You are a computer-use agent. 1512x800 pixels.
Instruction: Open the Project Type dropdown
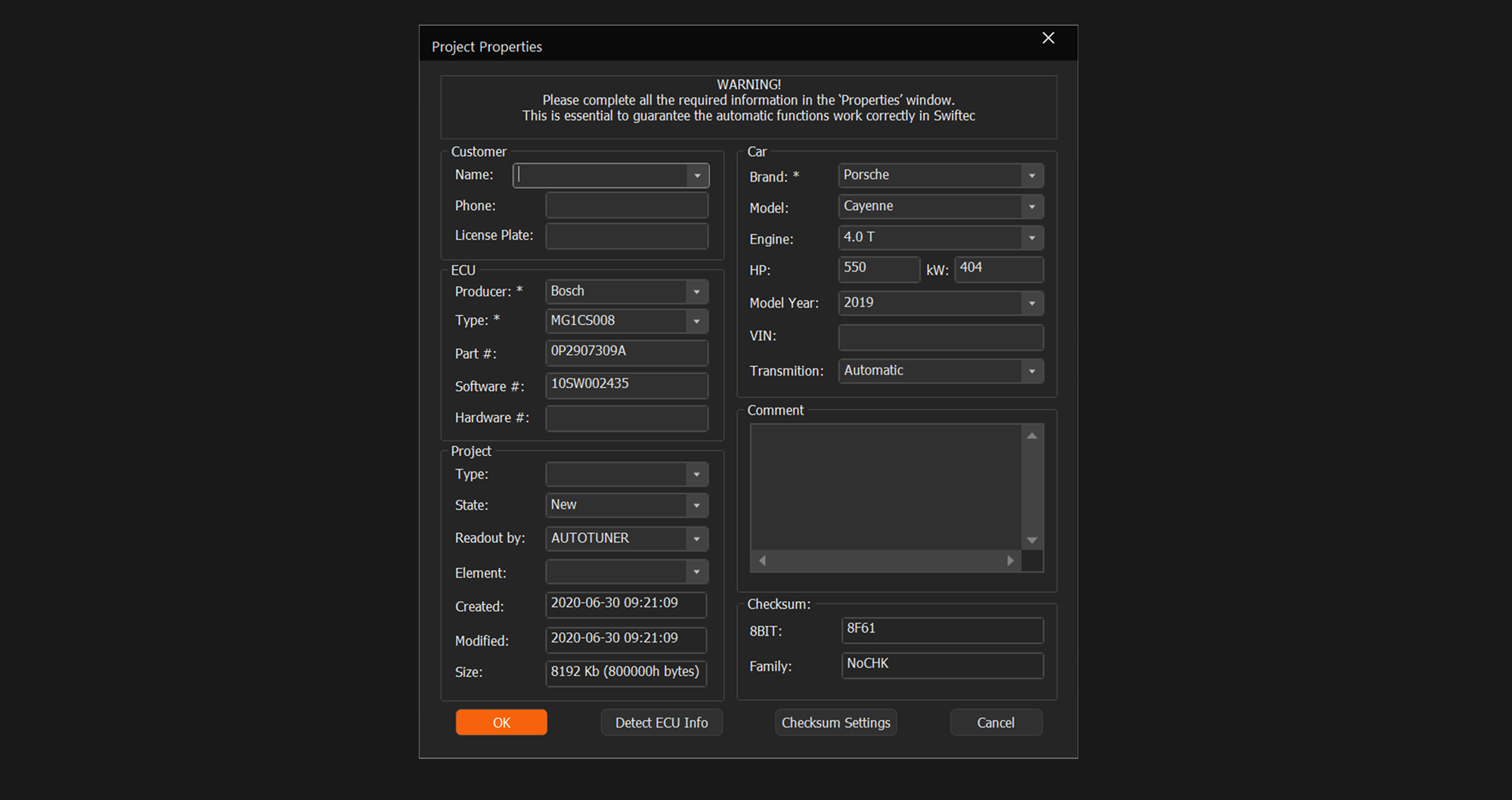click(x=696, y=475)
